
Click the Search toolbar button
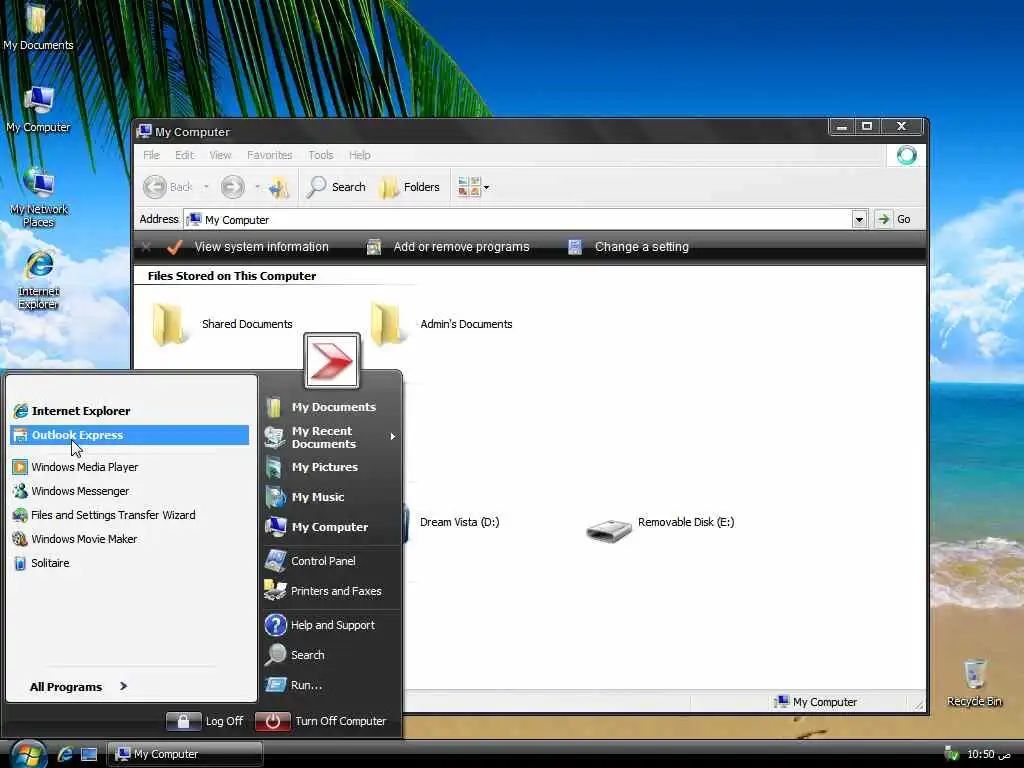click(x=336, y=187)
